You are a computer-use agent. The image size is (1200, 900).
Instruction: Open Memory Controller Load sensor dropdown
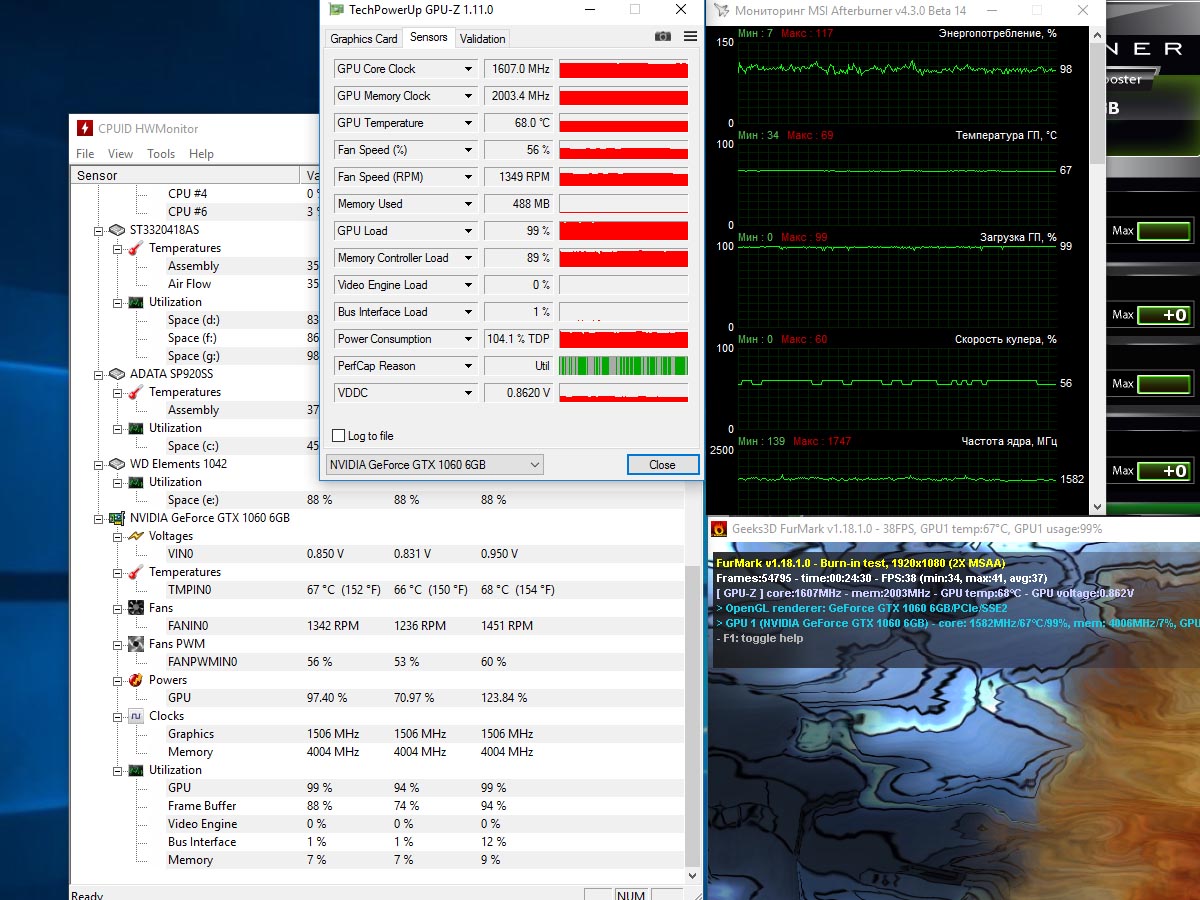point(468,258)
